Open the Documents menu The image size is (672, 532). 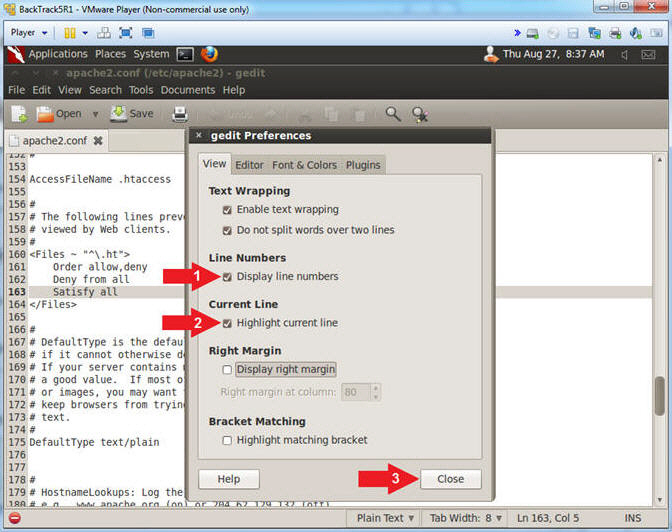click(188, 90)
